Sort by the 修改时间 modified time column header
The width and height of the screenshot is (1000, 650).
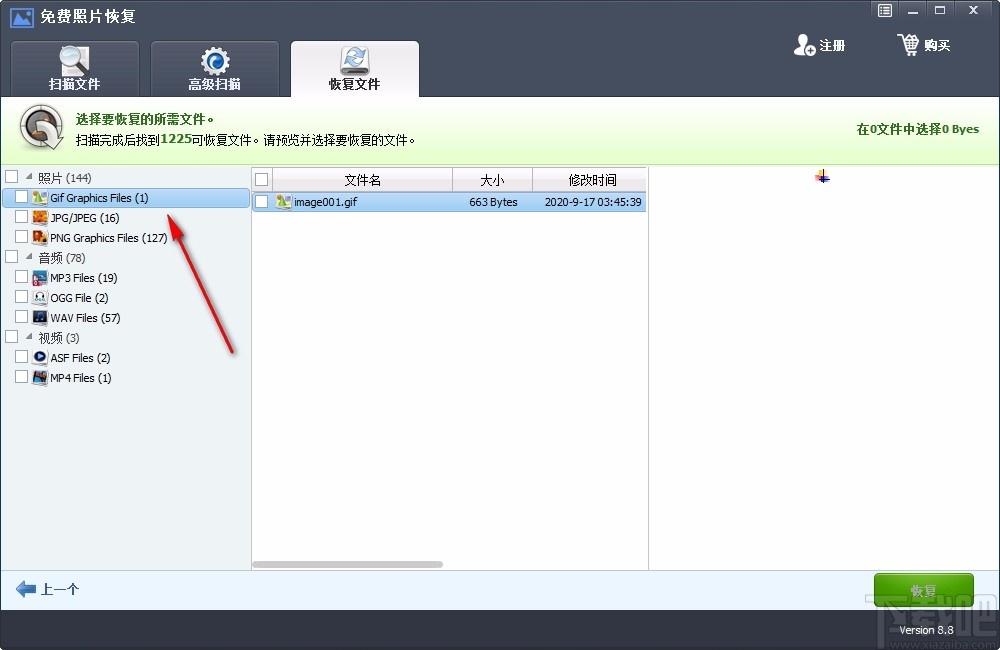point(590,180)
